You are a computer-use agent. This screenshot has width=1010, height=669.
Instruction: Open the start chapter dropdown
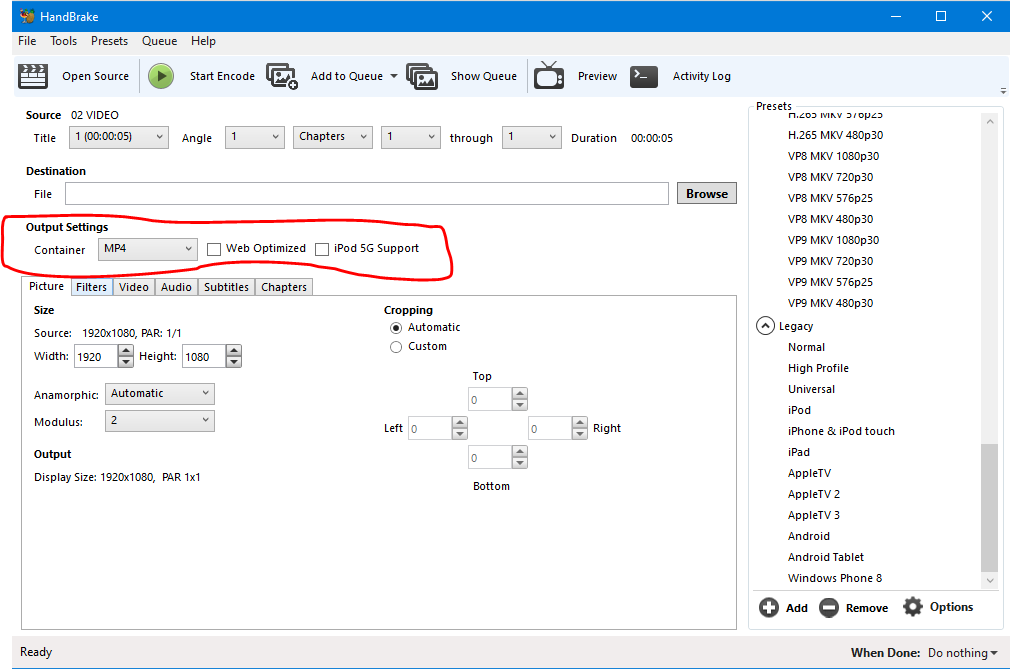tap(411, 137)
